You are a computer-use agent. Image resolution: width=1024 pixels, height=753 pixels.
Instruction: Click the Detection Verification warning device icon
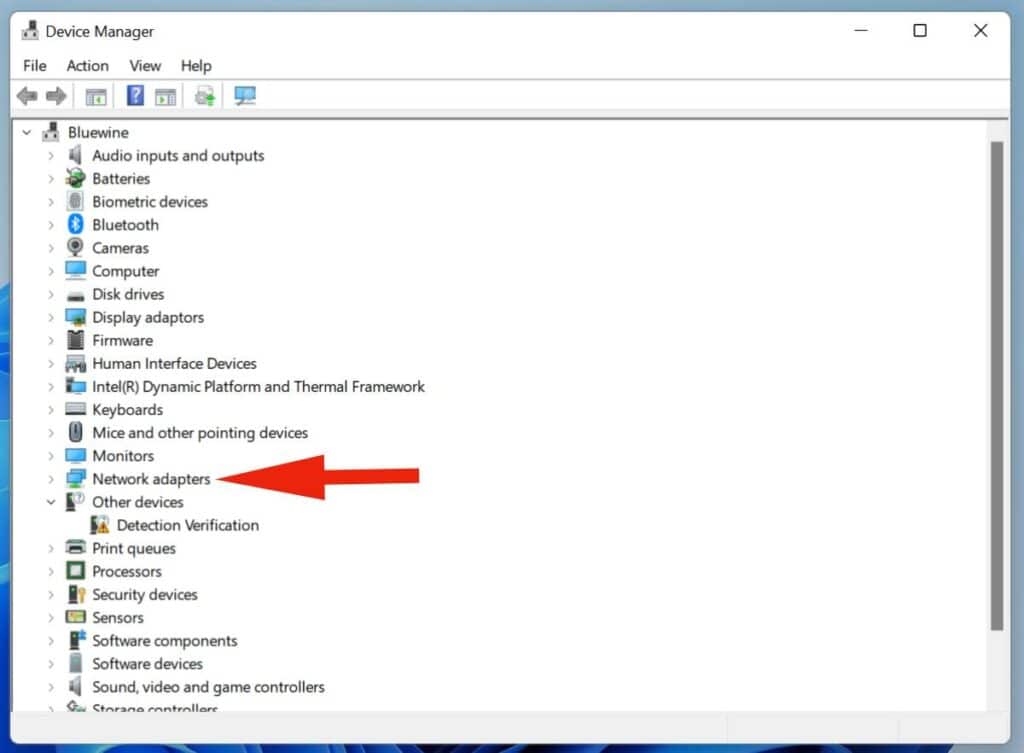click(x=100, y=525)
